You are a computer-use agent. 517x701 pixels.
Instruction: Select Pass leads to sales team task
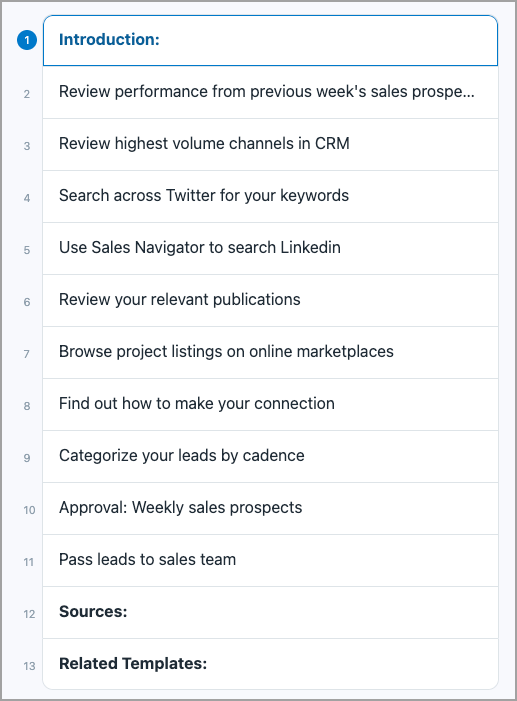point(270,560)
